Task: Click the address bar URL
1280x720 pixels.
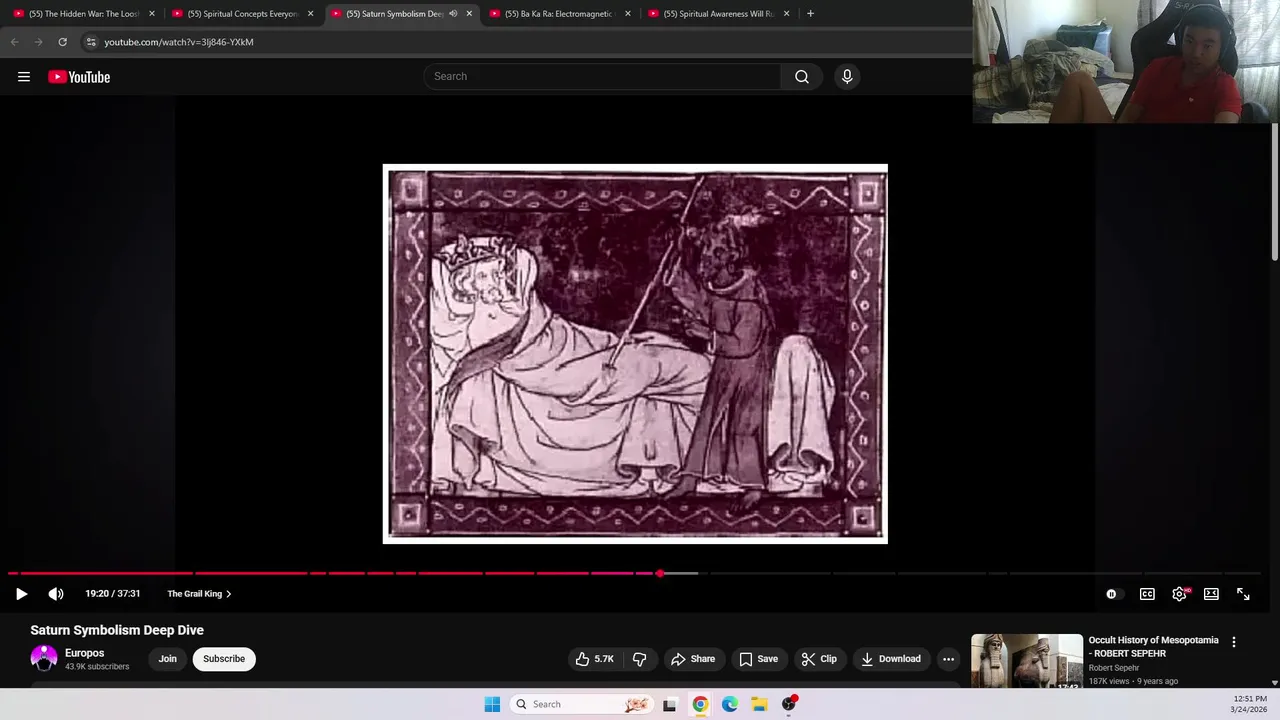Action: (x=179, y=42)
